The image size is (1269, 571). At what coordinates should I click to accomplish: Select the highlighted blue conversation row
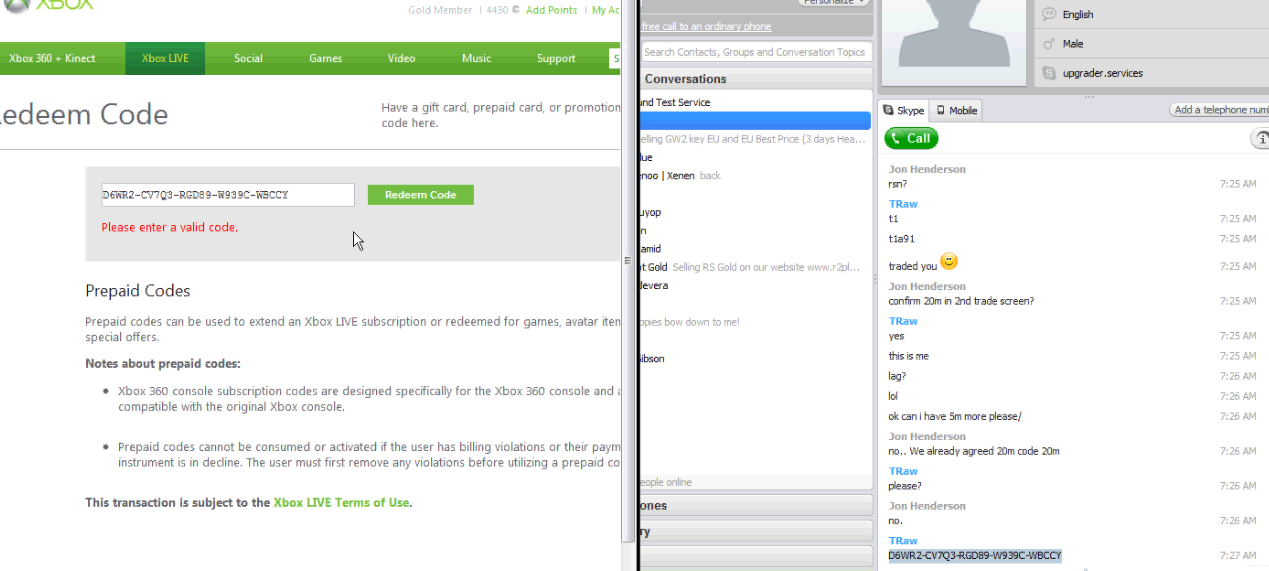[754, 121]
